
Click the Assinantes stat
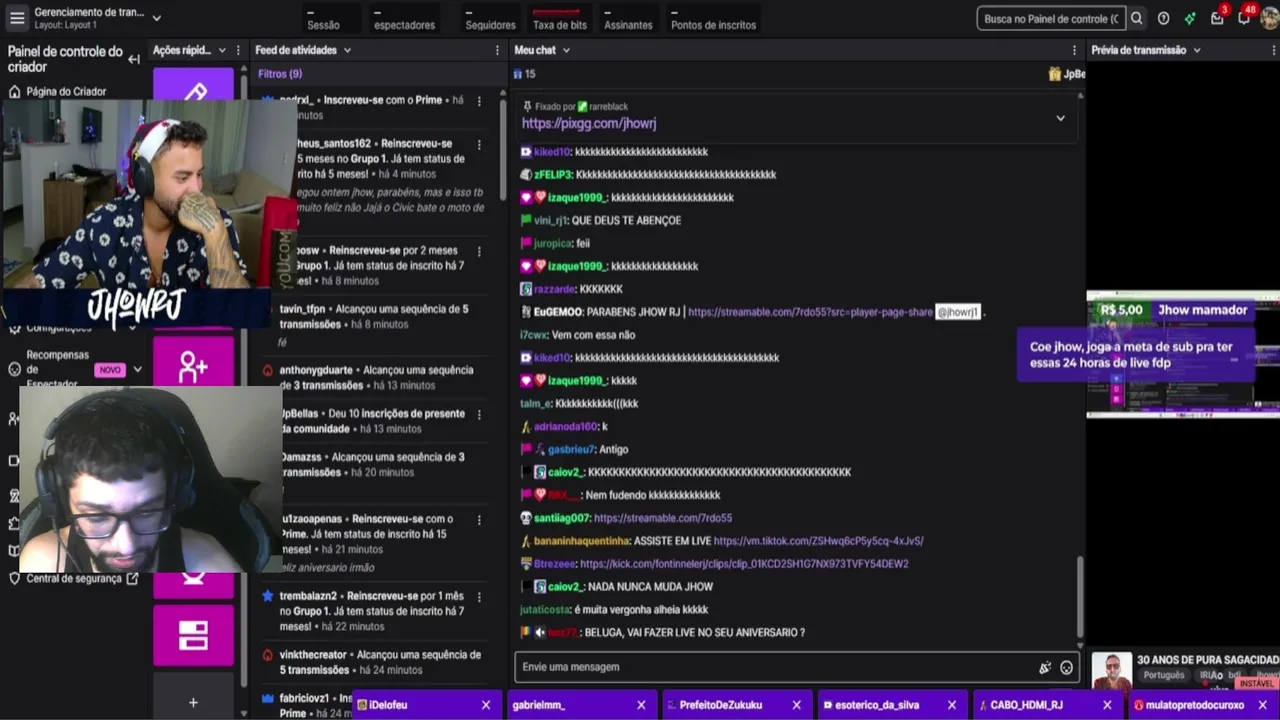pos(628,19)
